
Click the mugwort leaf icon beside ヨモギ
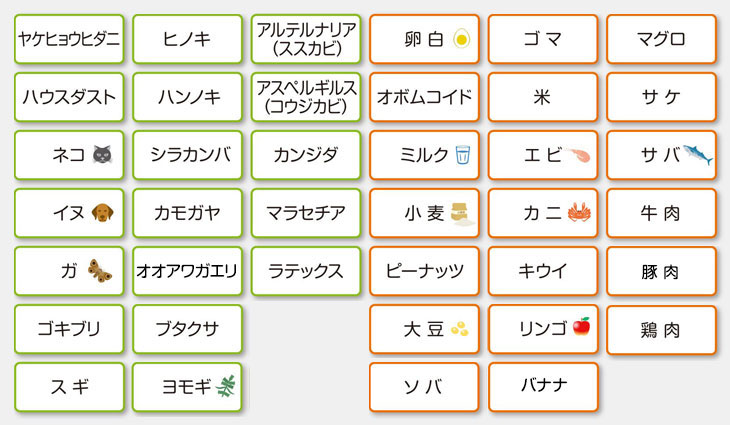[x=226, y=386]
